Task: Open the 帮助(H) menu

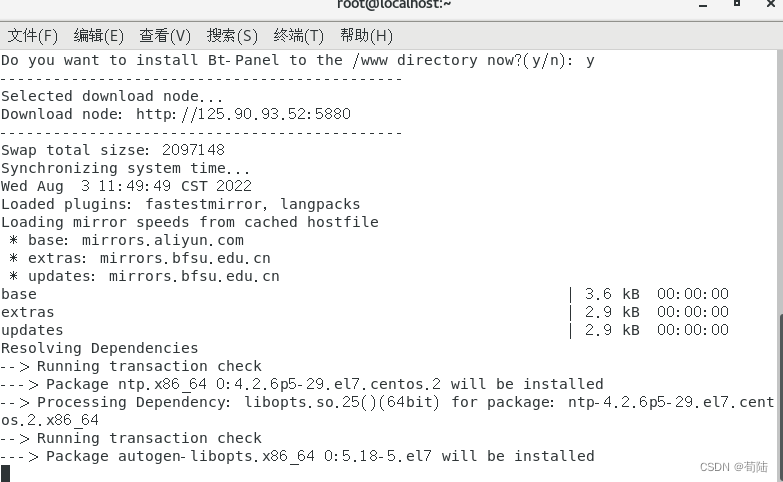Action: coord(366,35)
